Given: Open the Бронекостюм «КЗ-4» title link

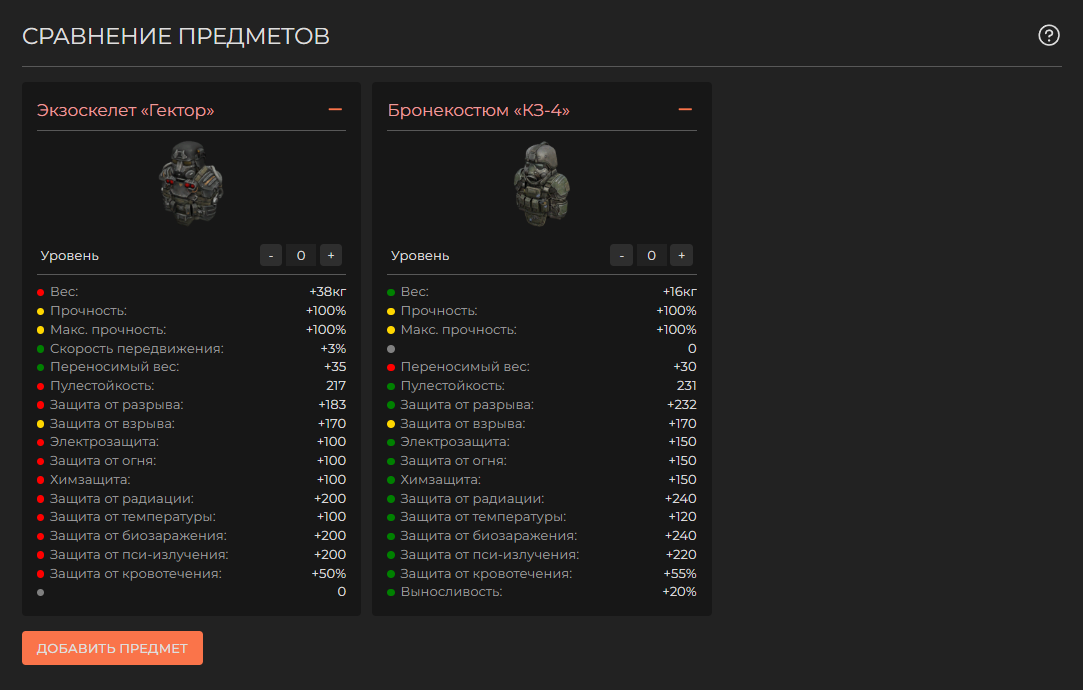Looking at the screenshot, I should (x=479, y=110).
